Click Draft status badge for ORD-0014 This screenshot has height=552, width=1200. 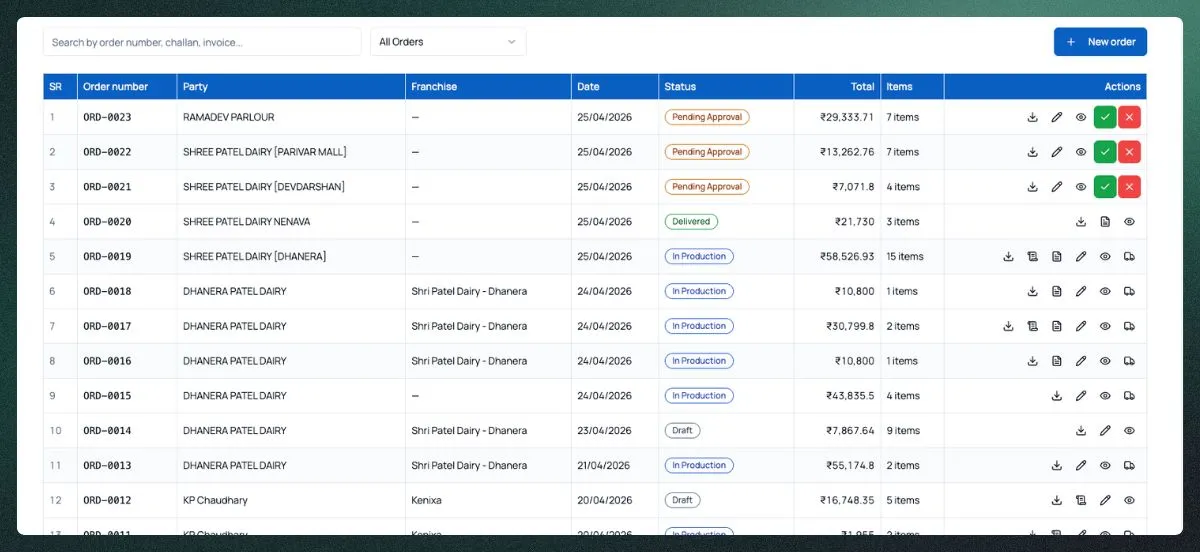click(682, 431)
